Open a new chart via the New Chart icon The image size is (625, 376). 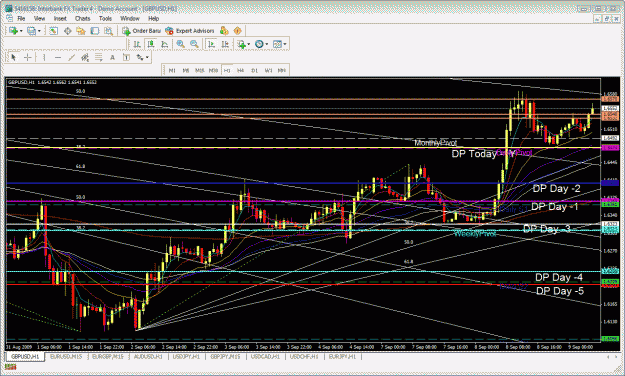pyautogui.click(x=13, y=31)
